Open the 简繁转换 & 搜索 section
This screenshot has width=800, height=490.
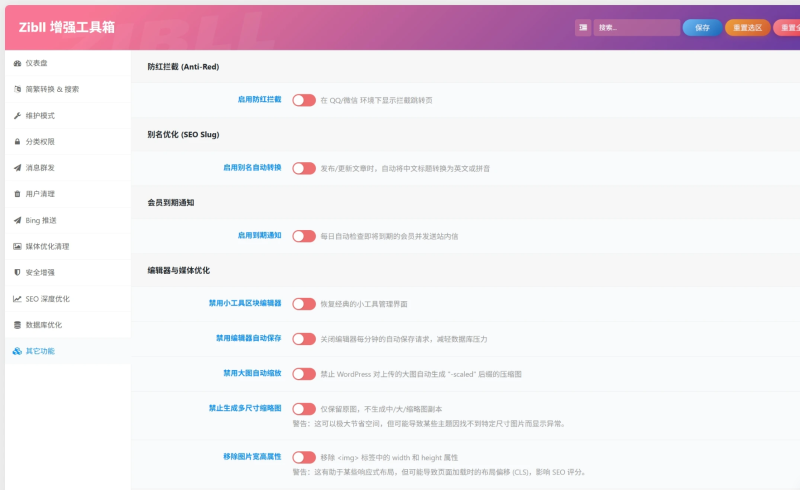68,89
